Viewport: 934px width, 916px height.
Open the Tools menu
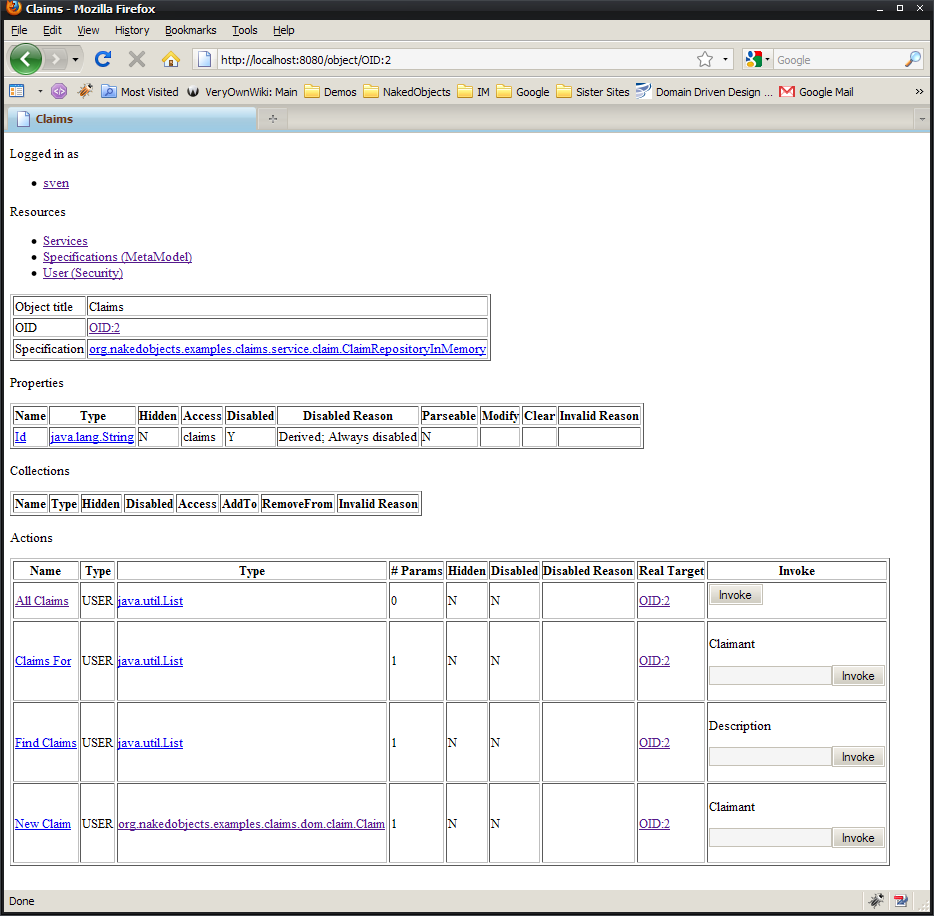[245, 30]
